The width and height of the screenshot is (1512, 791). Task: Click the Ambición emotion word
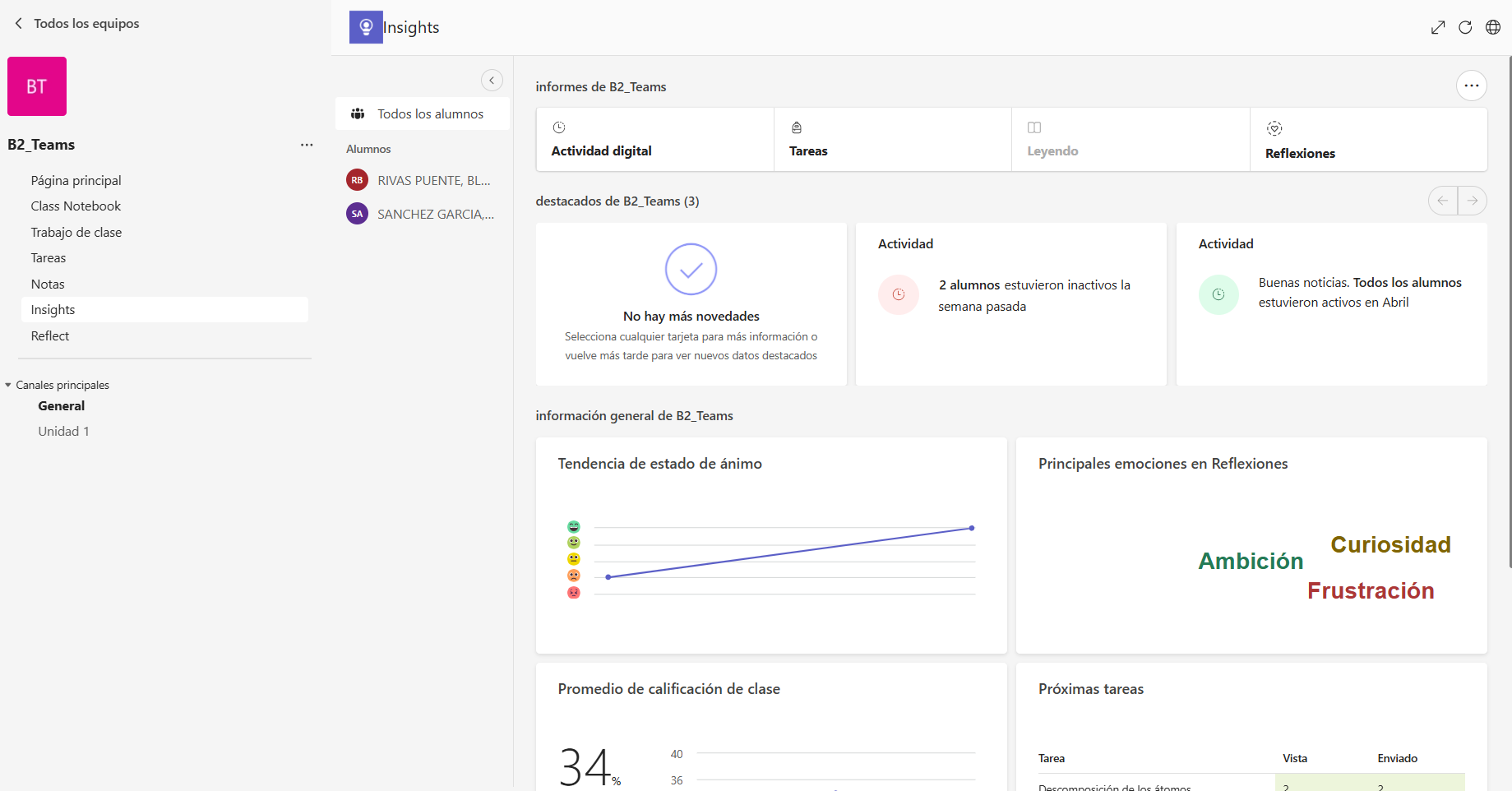click(x=1251, y=561)
